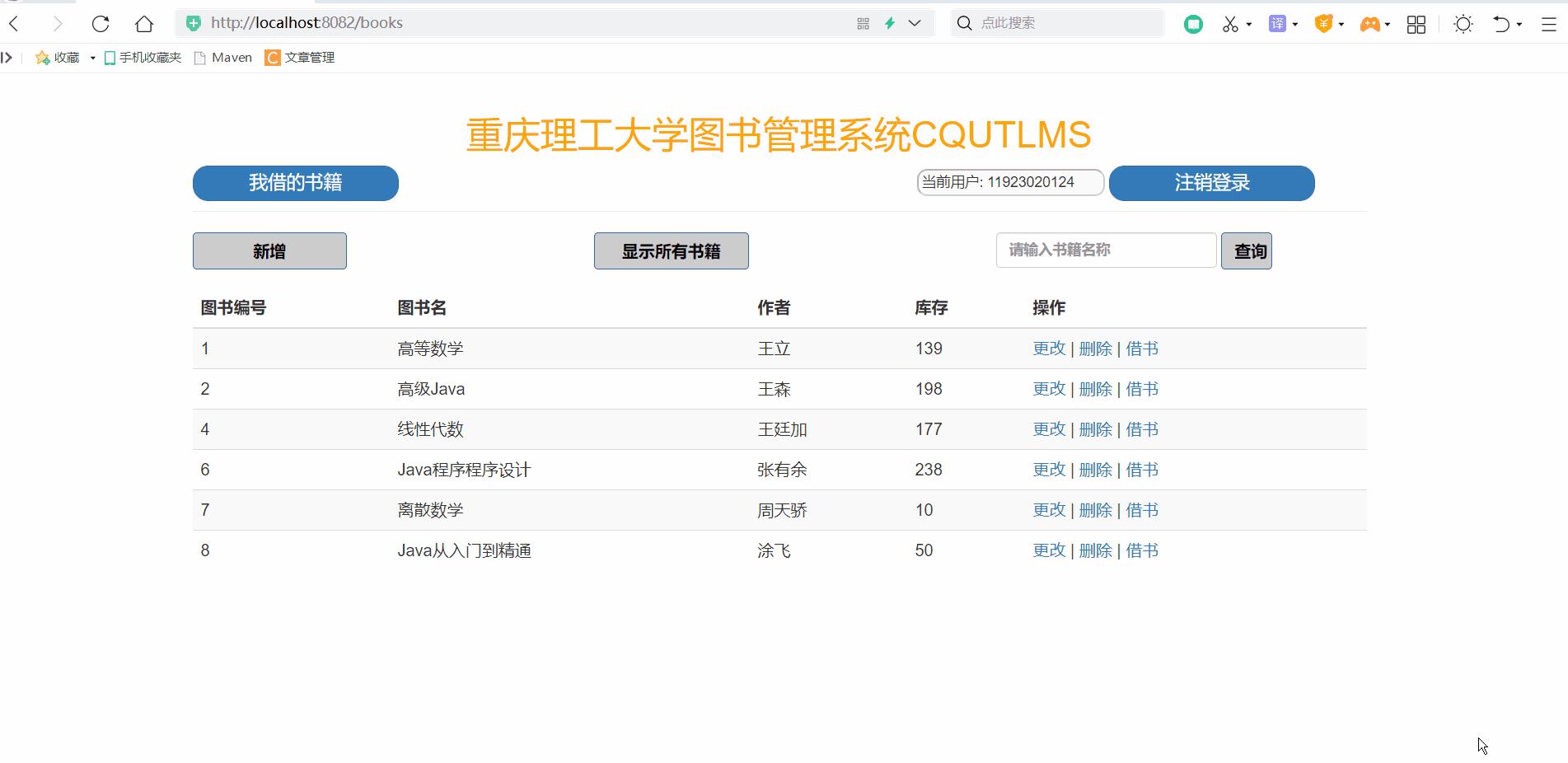The height and width of the screenshot is (763, 1568).
Task: Click 删除 for 线性代数
Action: click(1096, 429)
